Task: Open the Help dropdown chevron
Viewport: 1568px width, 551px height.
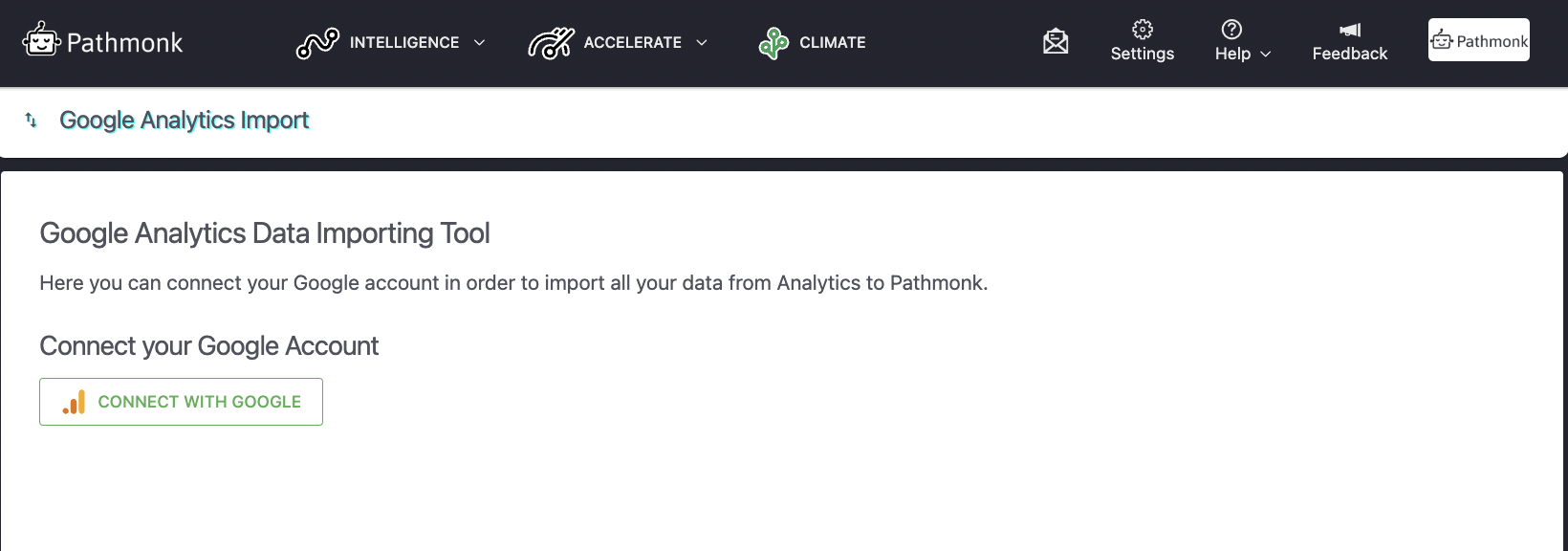Action: point(1266,55)
